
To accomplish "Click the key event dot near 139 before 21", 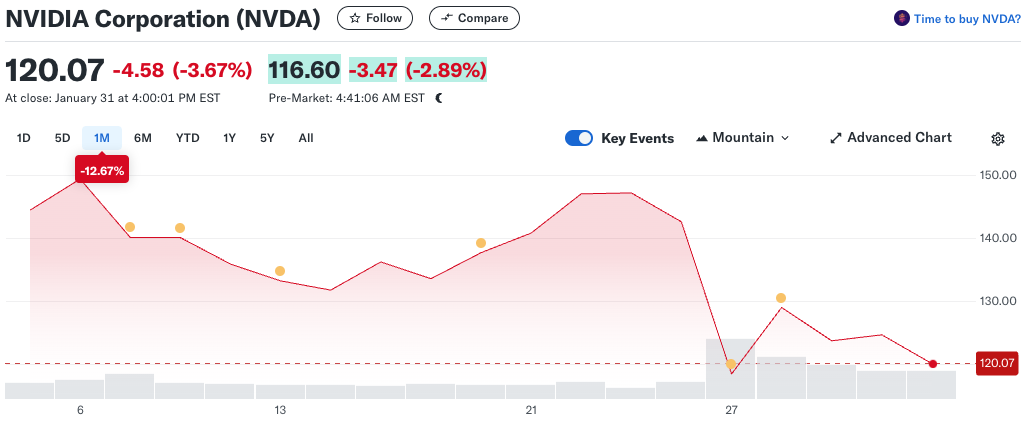I will point(481,243).
